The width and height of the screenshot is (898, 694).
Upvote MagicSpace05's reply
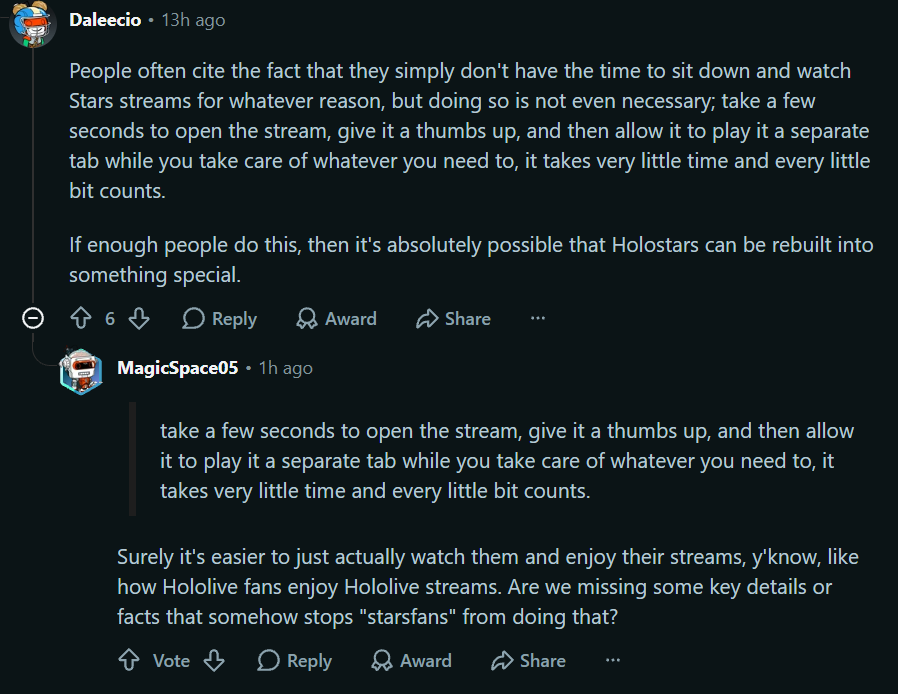click(x=129, y=660)
